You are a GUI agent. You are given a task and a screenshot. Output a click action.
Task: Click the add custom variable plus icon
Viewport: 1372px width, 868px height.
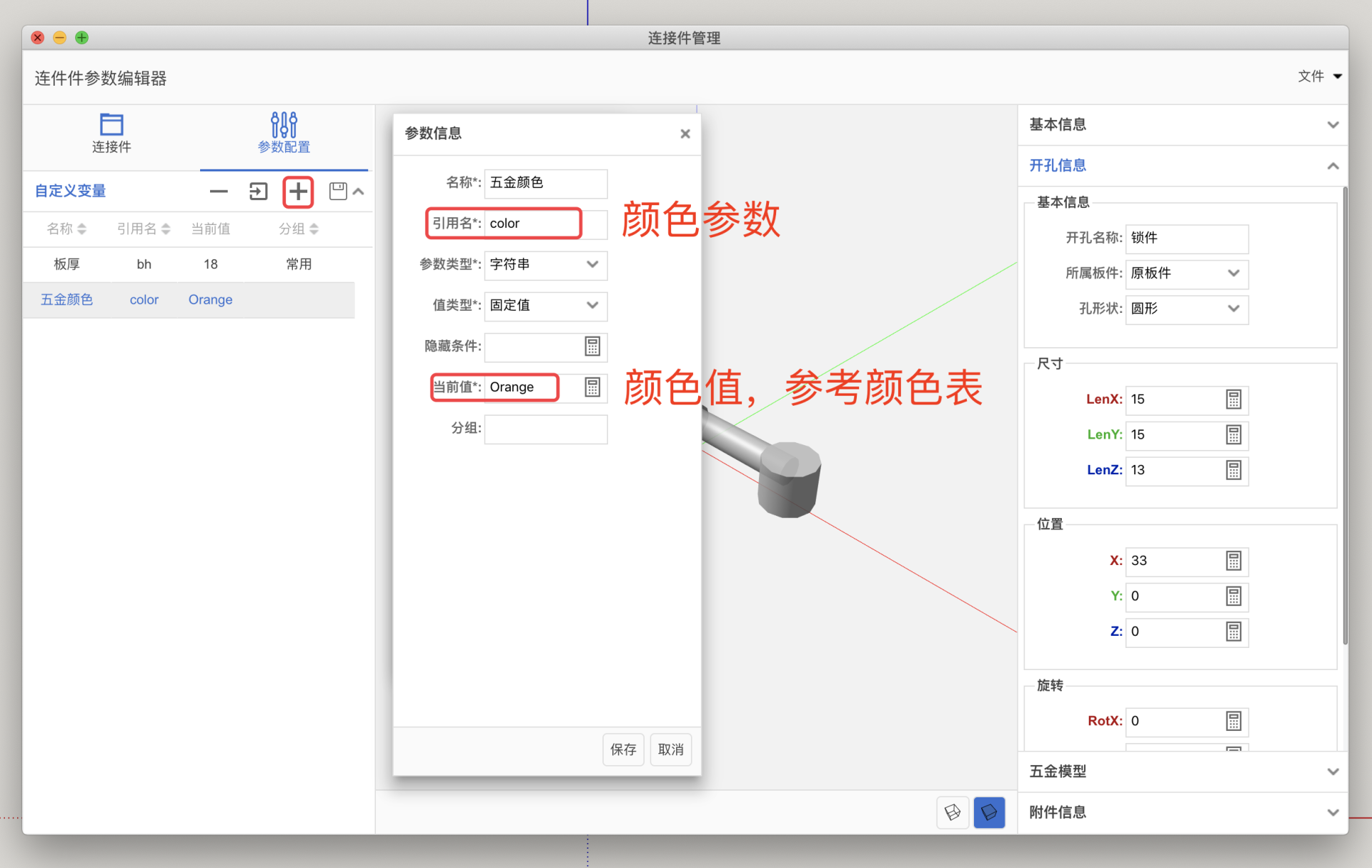pyautogui.click(x=298, y=191)
